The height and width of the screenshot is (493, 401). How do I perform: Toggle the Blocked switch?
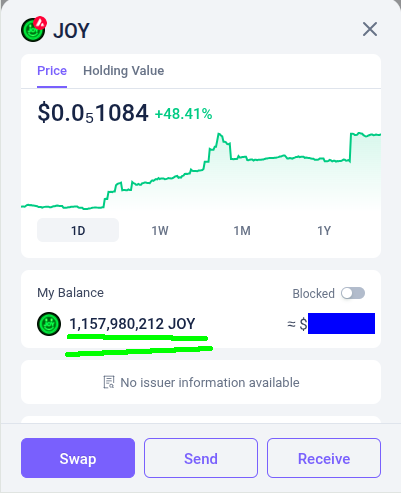point(353,293)
